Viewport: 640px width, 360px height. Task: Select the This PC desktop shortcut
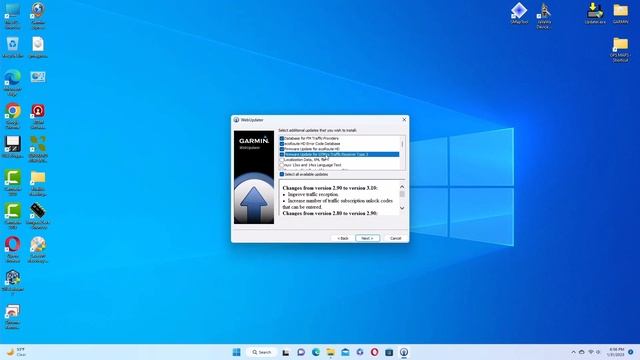pyautogui.click(x=13, y=16)
